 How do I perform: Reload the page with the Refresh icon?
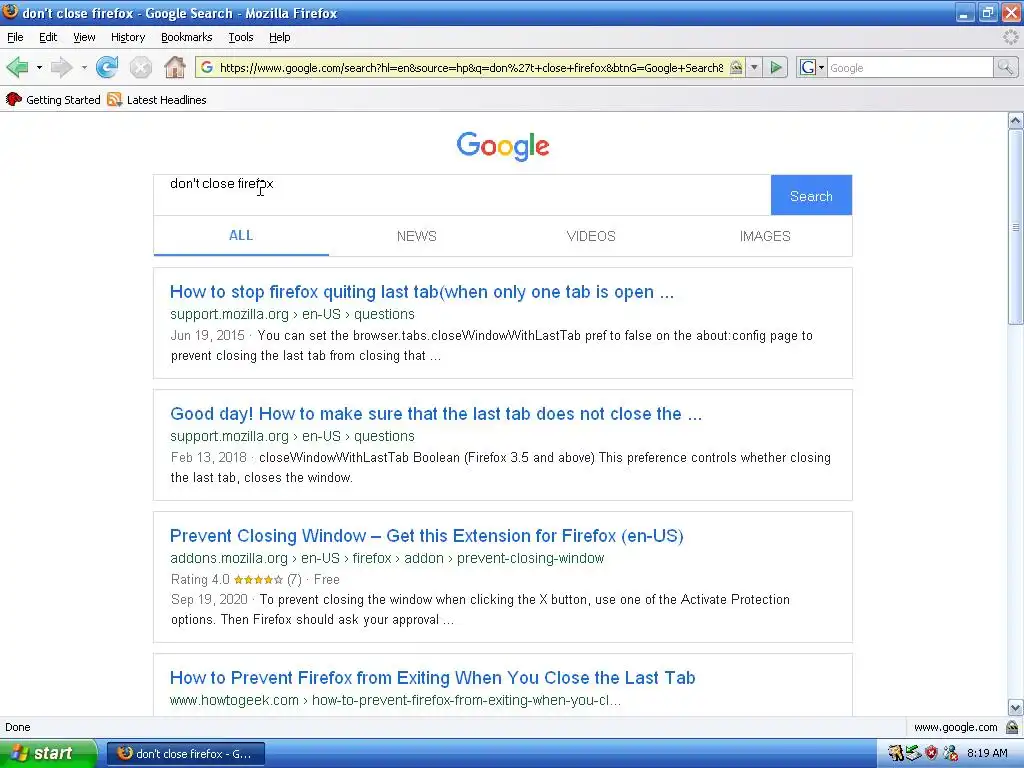coord(107,67)
